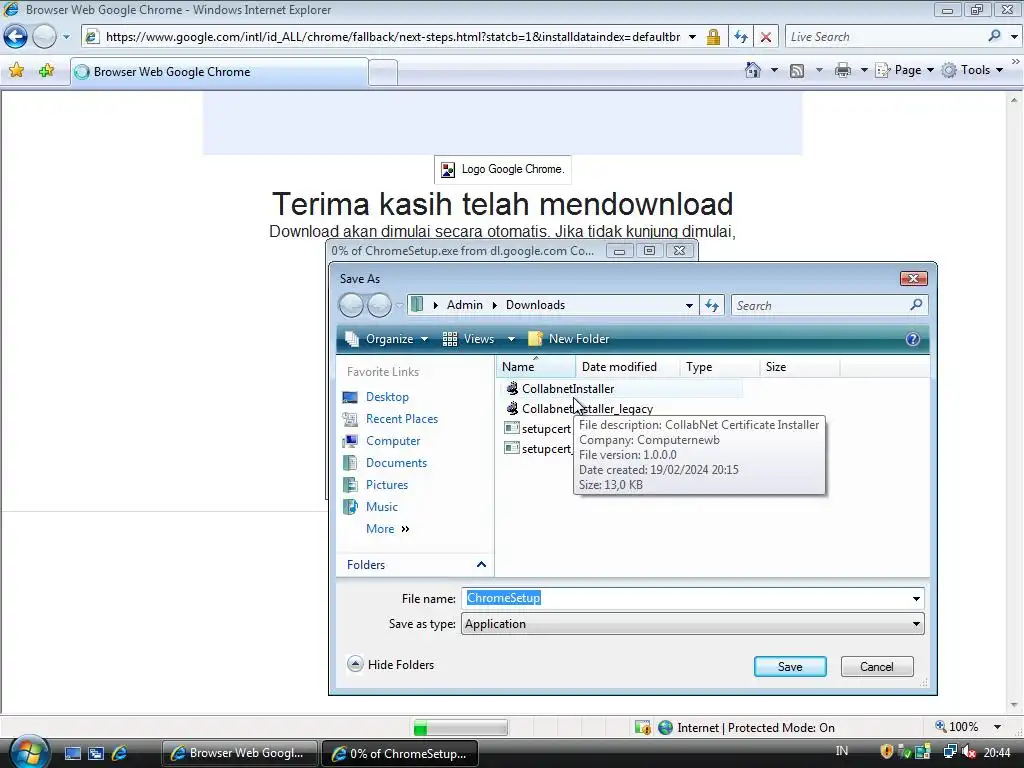Click security shield tray icon
Screen dimensions: 1024x768
[x=887, y=752]
